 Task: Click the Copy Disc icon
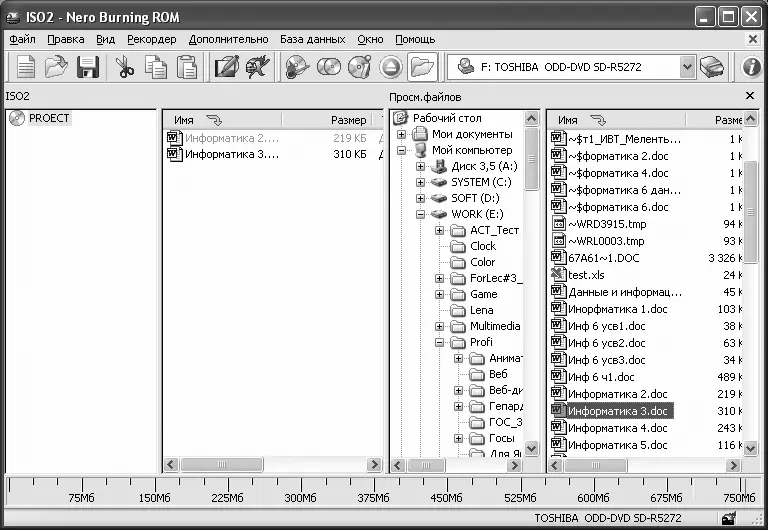click(329, 67)
